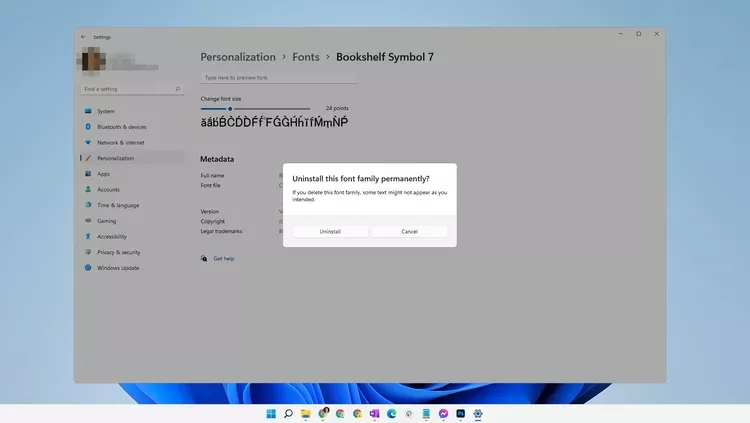Click the "Bookshelf Symbol 7" page title
The height and width of the screenshot is (423, 750).
pyautogui.click(x=385, y=57)
